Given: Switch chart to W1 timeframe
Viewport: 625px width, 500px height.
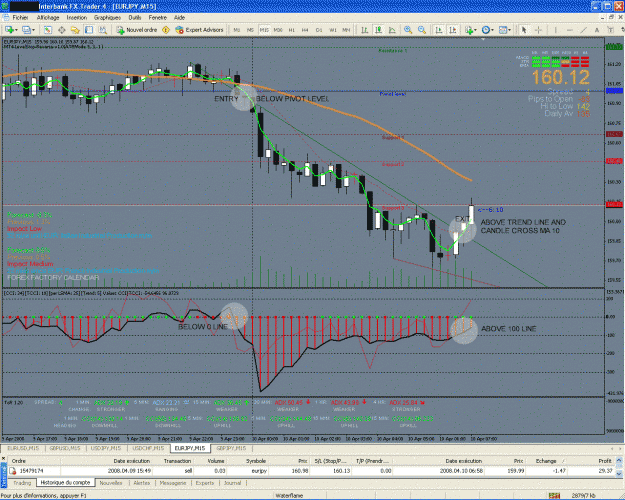Looking at the screenshot, I should pos(333,30).
